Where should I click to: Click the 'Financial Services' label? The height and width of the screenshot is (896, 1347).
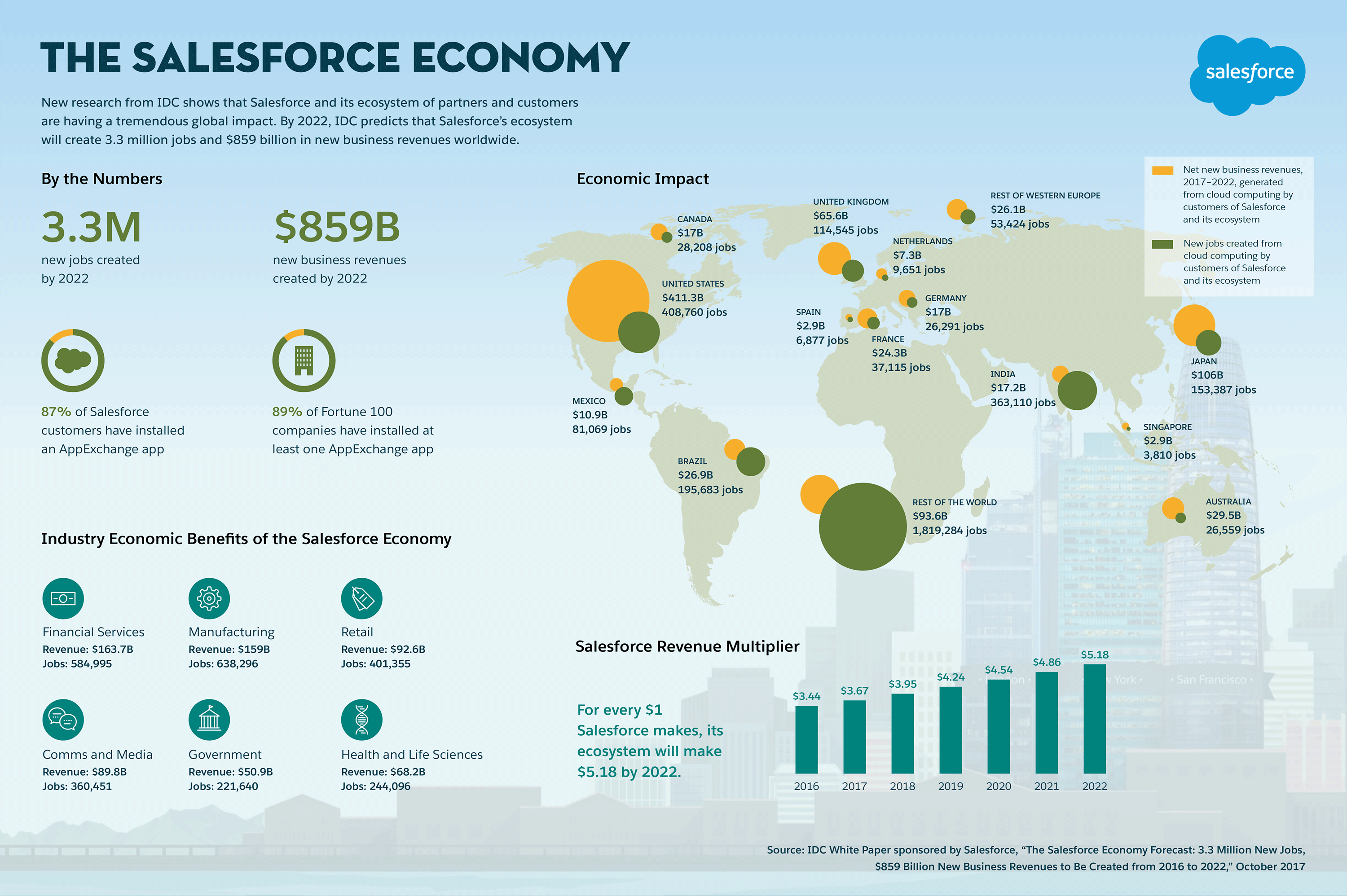click(x=93, y=632)
